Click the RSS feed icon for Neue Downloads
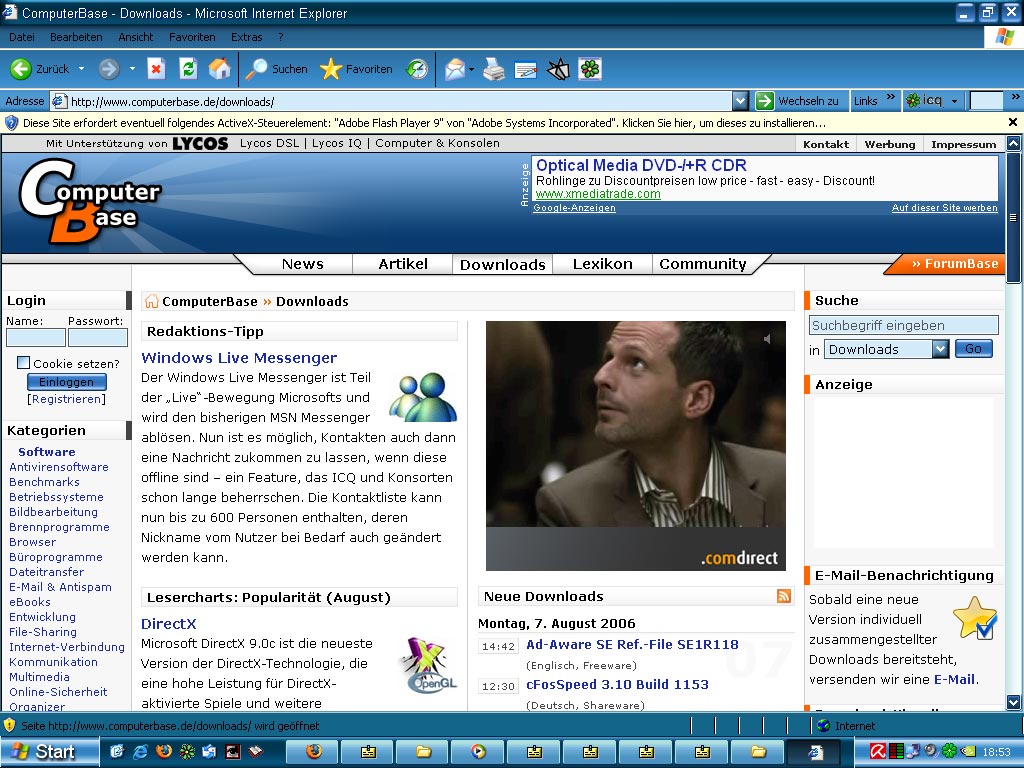Image resolution: width=1024 pixels, height=768 pixels. point(784,596)
